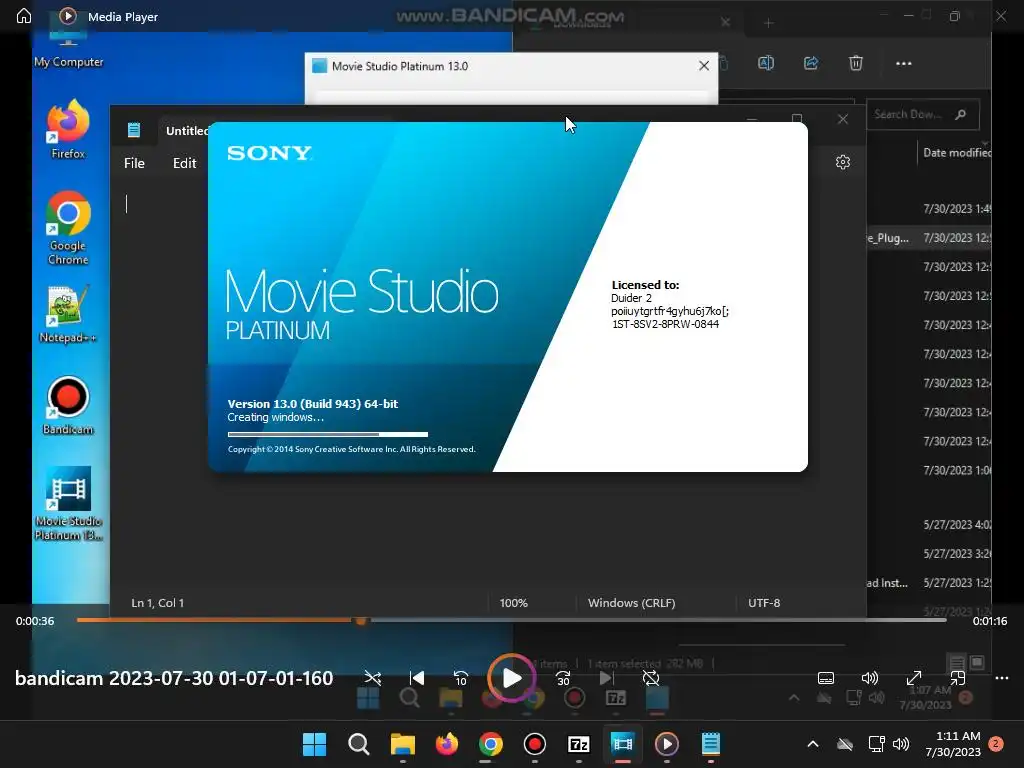Click the delete trash icon in Explorer
This screenshot has height=768, width=1024.
(x=856, y=63)
